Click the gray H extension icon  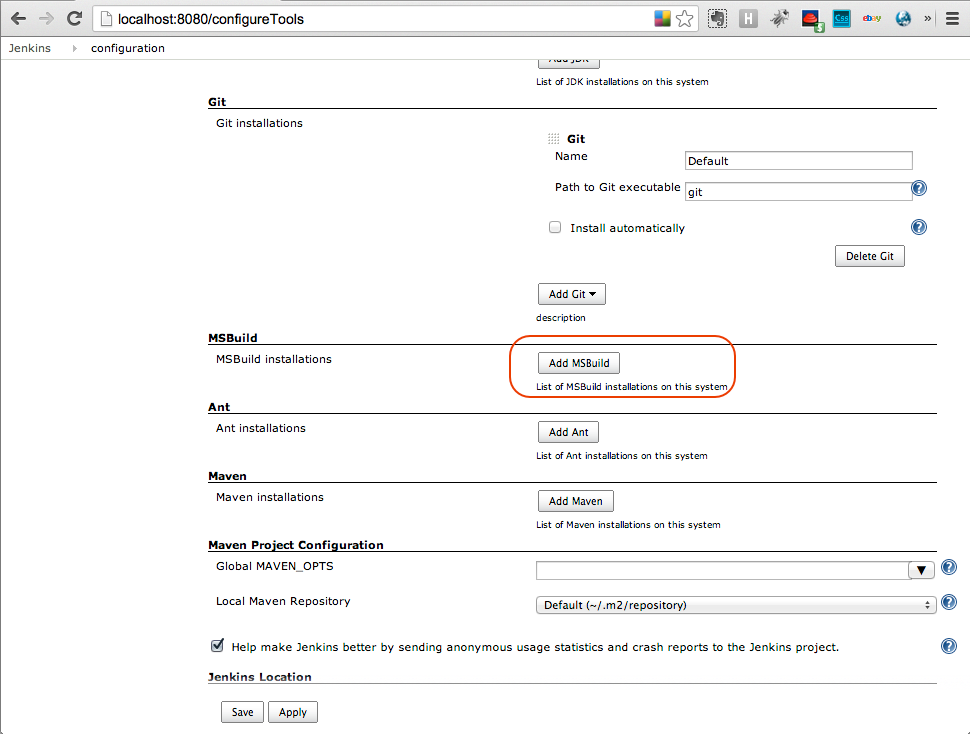(x=749, y=19)
